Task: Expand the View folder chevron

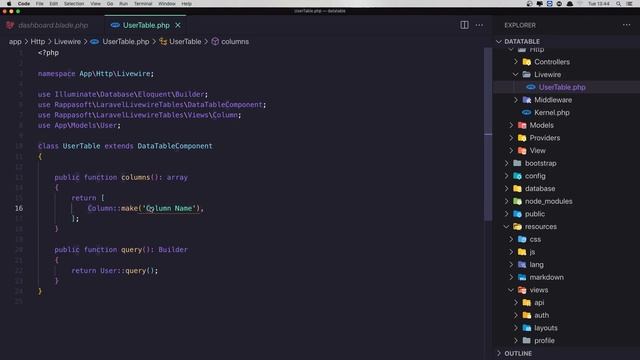Action: tap(511, 150)
